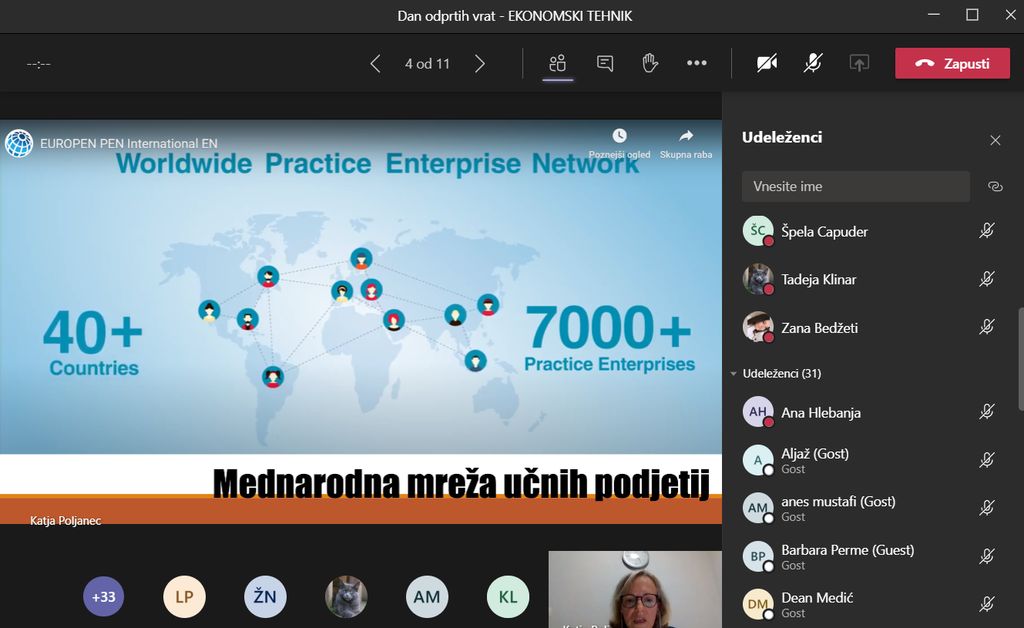1024x628 pixels.
Task: Go to the previous slide
Action: point(375,64)
